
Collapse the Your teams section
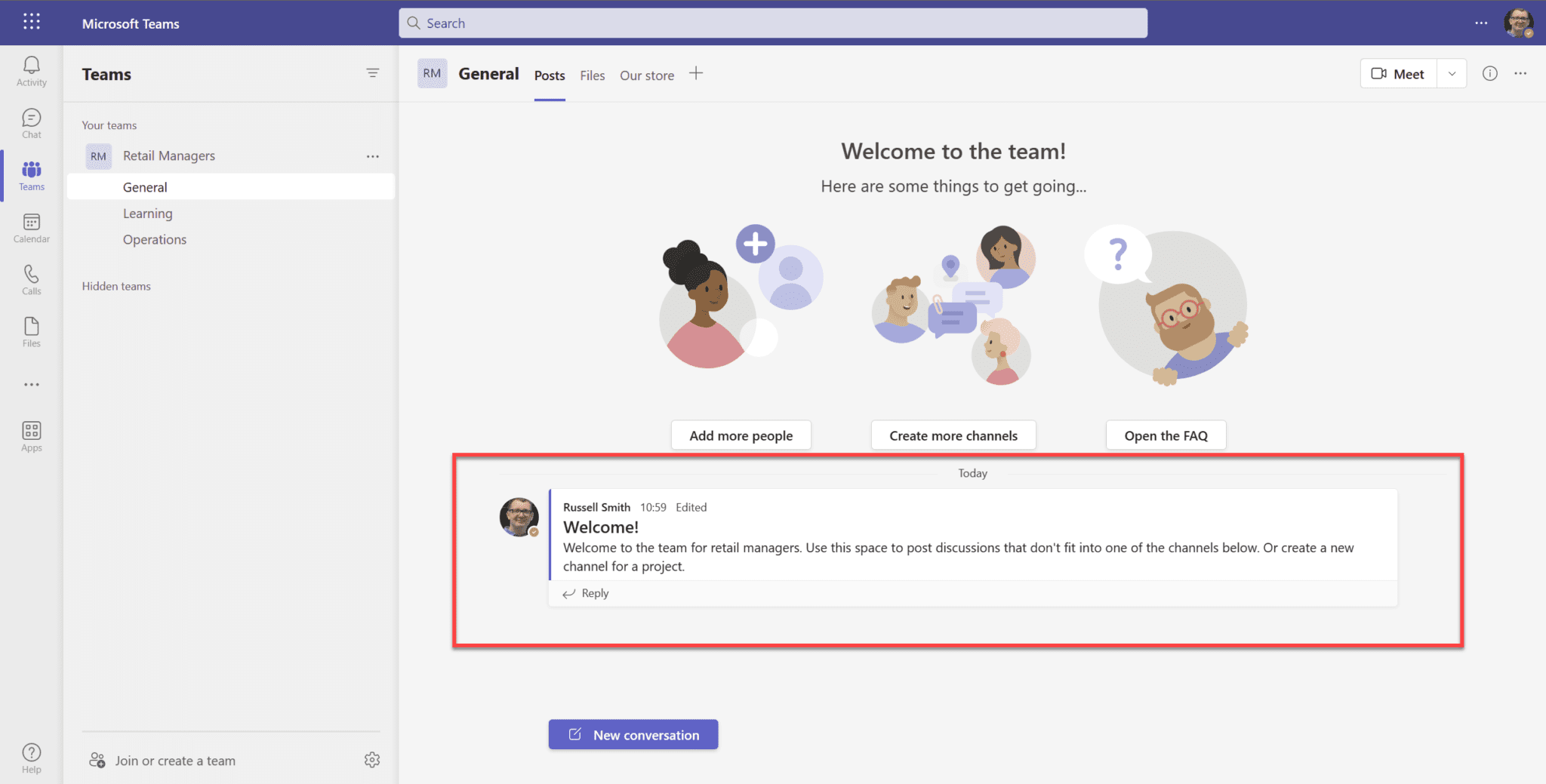point(109,125)
